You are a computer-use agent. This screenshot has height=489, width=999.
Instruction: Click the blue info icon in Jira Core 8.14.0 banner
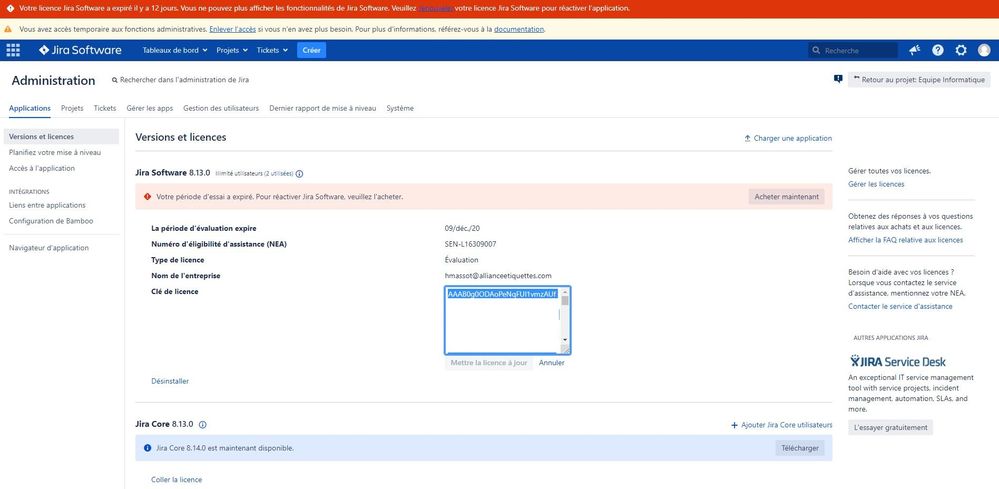click(x=148, y=448)
